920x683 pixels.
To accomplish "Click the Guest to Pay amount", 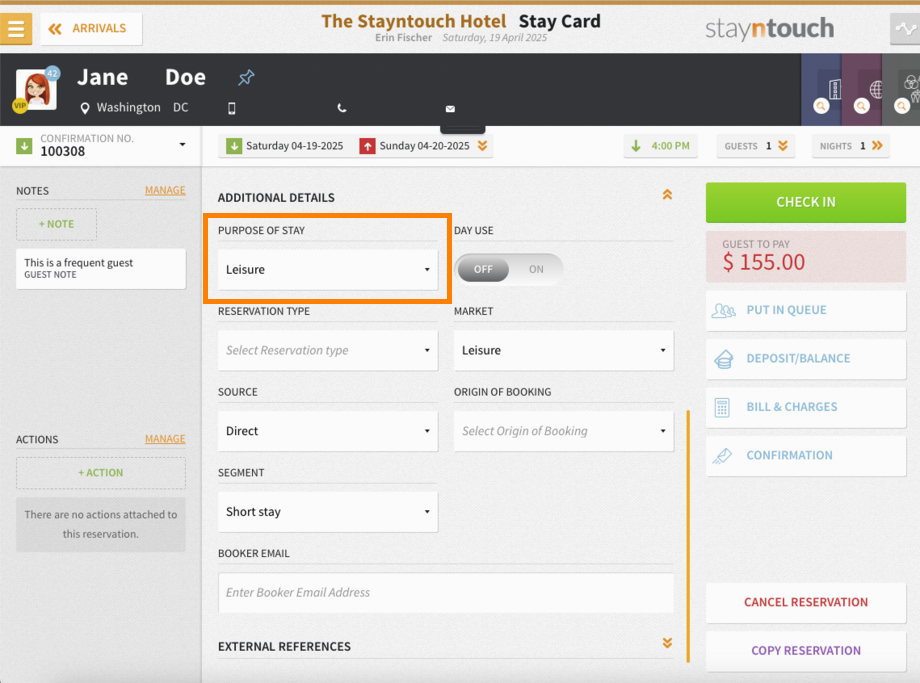I will tap(763, 262).
